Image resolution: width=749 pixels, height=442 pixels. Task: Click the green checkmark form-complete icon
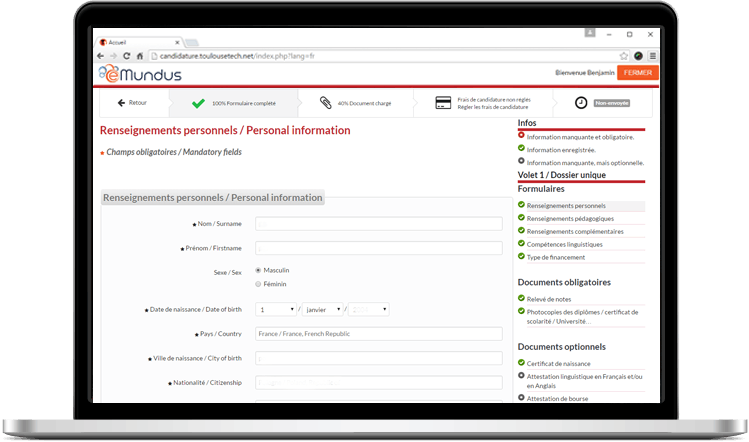tap(198, 103)
